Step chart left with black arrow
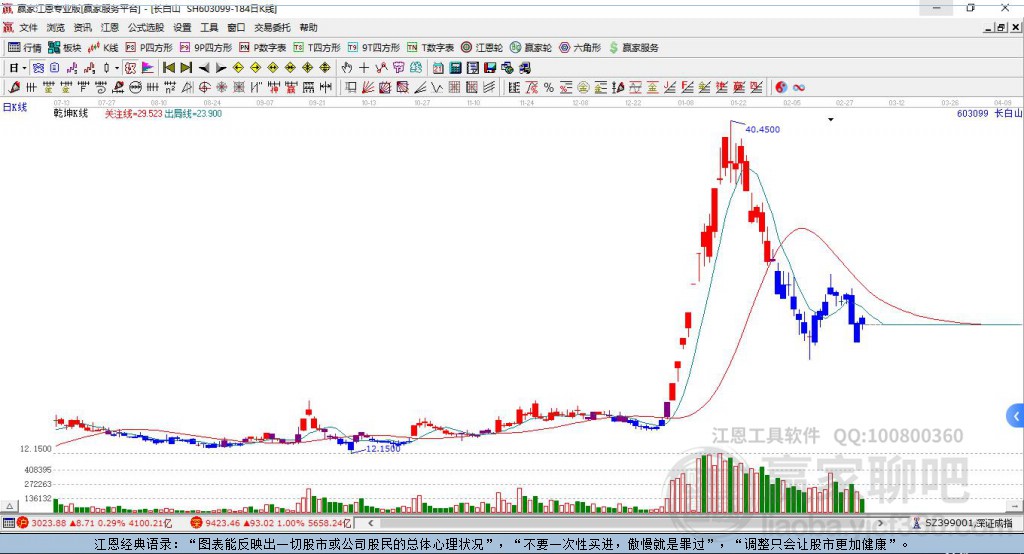This screenshot has height=554, width=1024. coord(204,68)
